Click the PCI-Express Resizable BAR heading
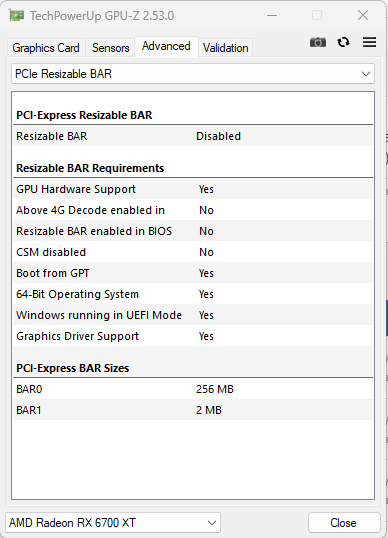The height and width of the screenshot is (538, 388). click(x=84, y=115)
